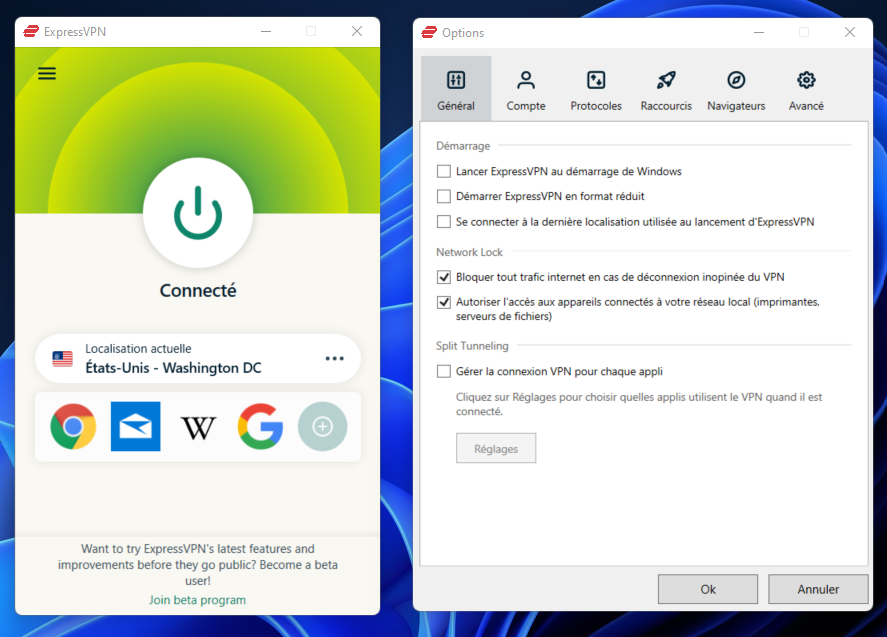Switch to the Général tab
This screenshot has height=637, width=887.
tap(456, 89)
